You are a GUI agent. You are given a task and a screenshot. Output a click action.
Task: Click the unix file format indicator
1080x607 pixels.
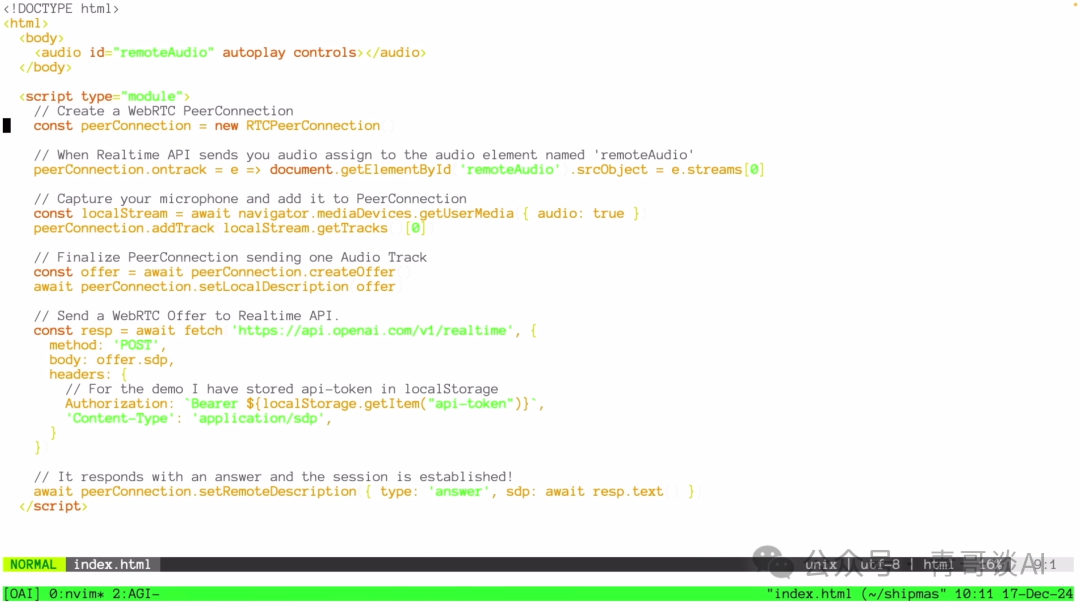(x=821, y=565)
